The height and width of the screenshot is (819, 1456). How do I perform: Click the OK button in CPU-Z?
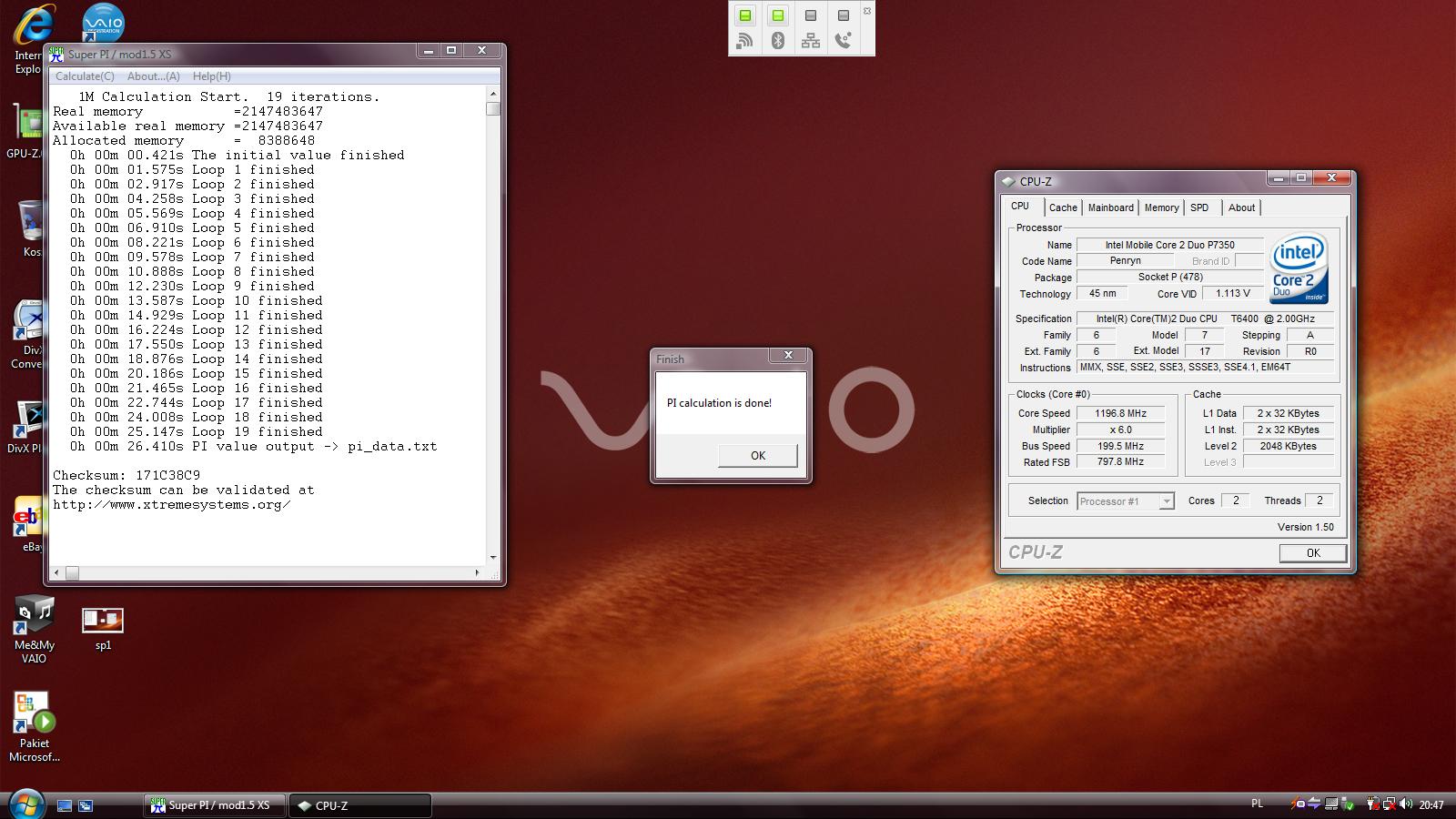(1313, 553)
